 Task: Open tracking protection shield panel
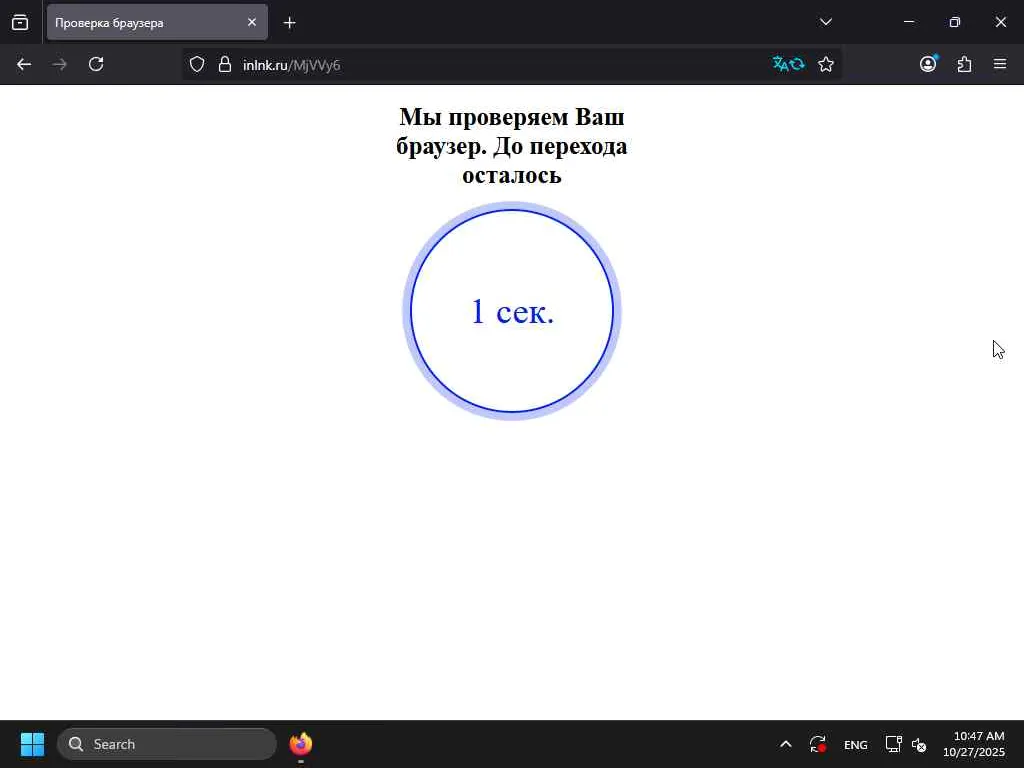click(x=197, y=64)
